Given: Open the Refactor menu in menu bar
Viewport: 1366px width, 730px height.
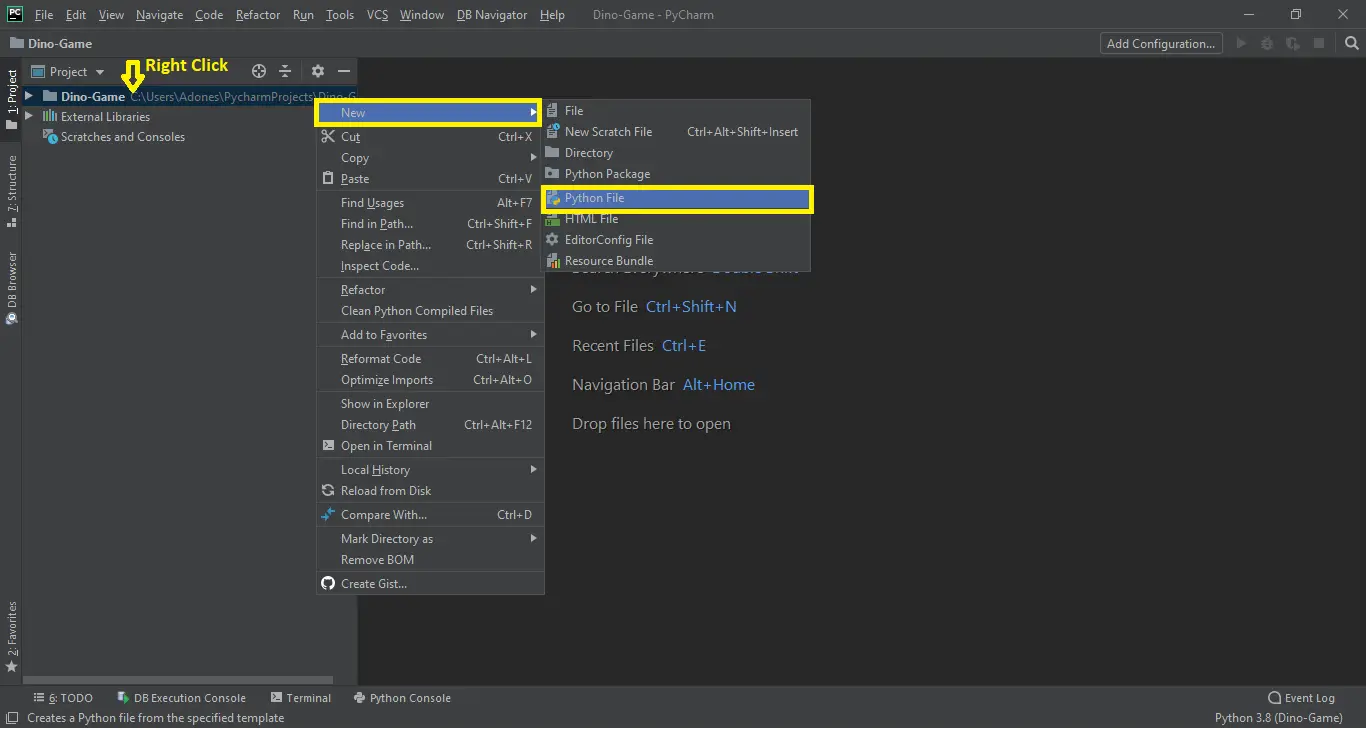Looking at the screenshot, I should tap(258, 15).
